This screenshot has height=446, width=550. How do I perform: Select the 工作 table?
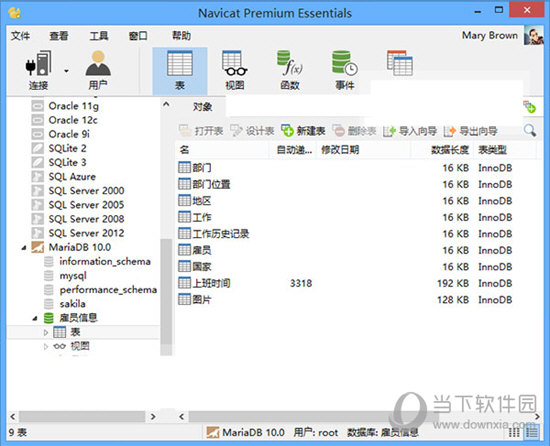pos(195,217)
